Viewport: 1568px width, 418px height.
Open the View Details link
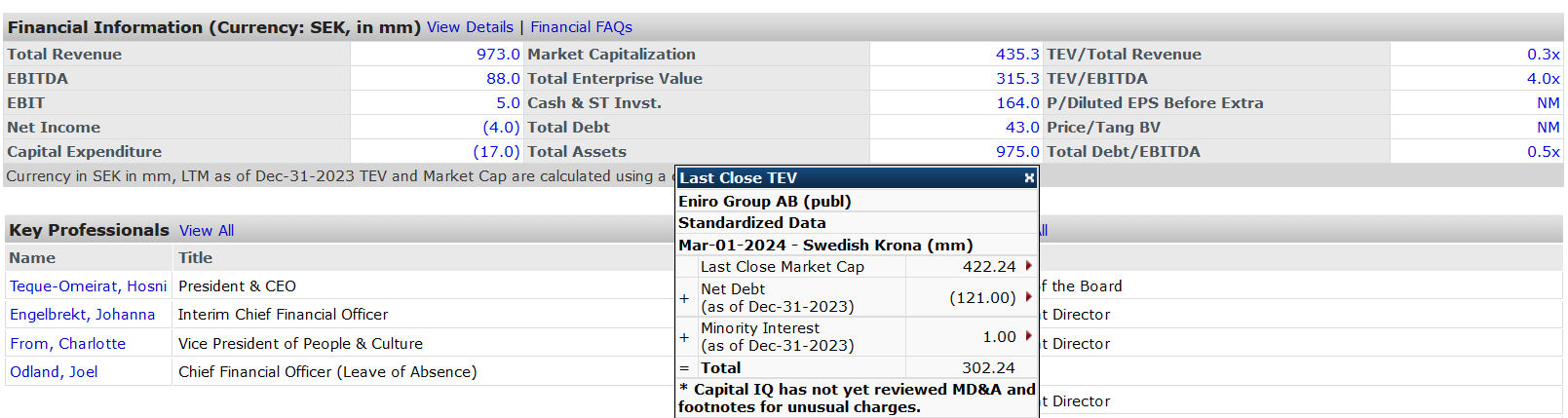tap(470, 27)
